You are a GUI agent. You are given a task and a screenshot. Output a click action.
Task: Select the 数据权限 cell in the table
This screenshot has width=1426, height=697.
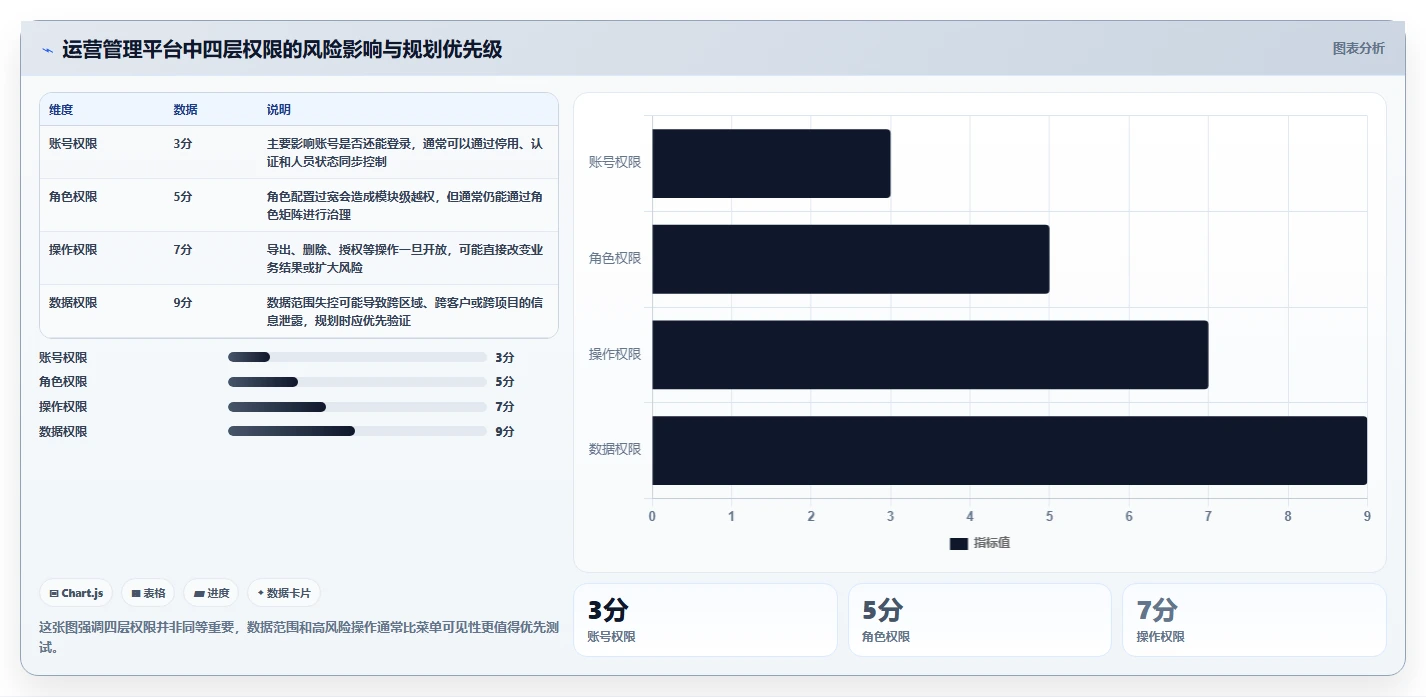(x=73, y=303)
